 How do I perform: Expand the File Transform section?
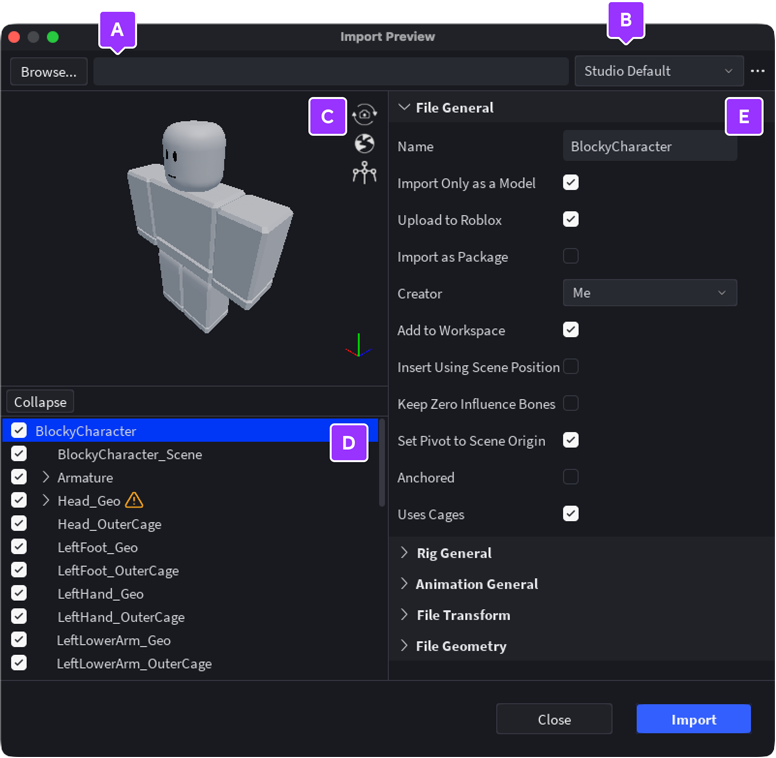click(404, 615)
